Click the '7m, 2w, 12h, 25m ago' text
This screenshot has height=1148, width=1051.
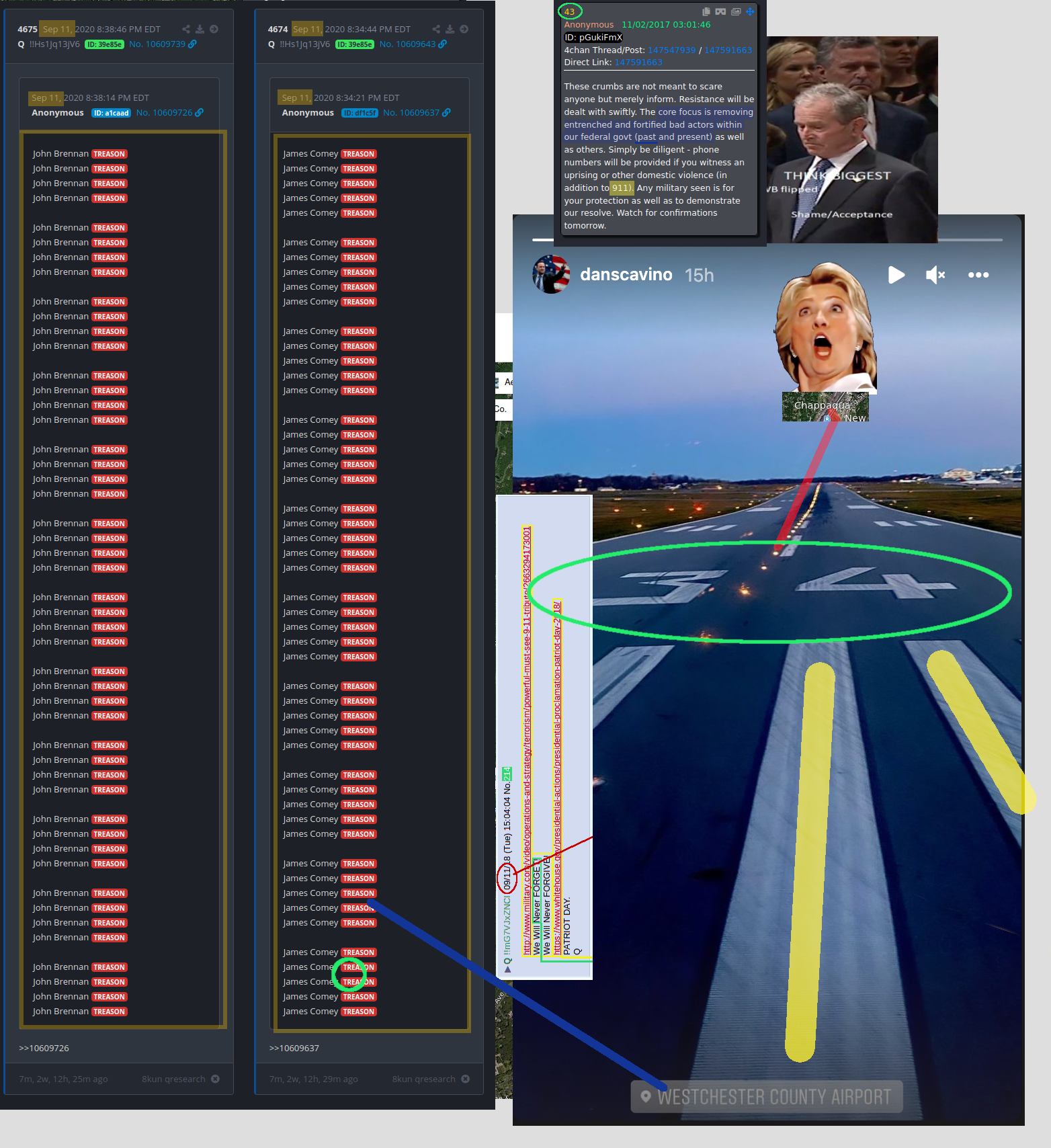click(63, 1079)
